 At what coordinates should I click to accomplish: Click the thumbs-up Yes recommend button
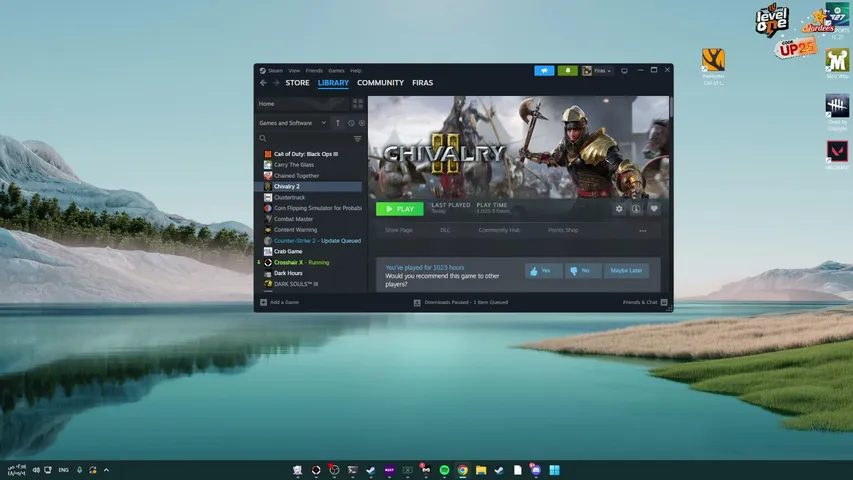click(x=543, y=270)
